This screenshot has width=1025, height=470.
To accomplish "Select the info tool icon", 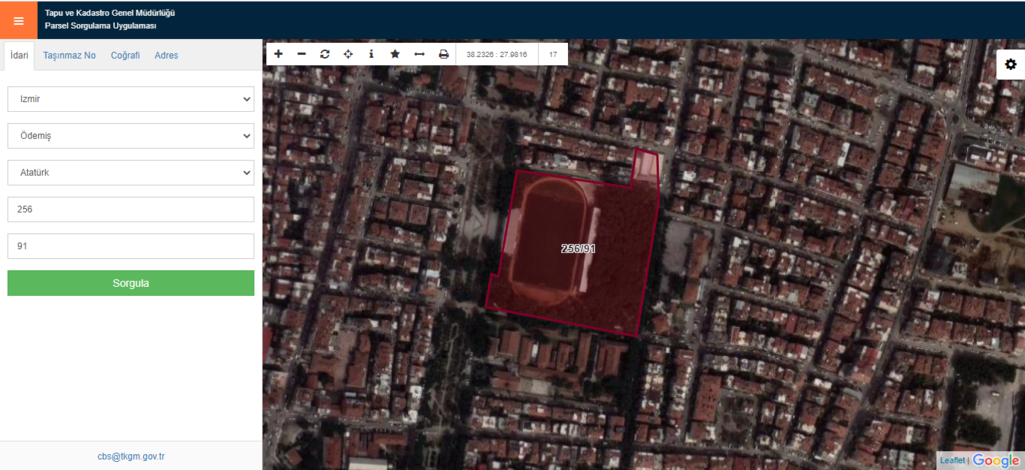I will pyautogui.click(x=371, y=54).
